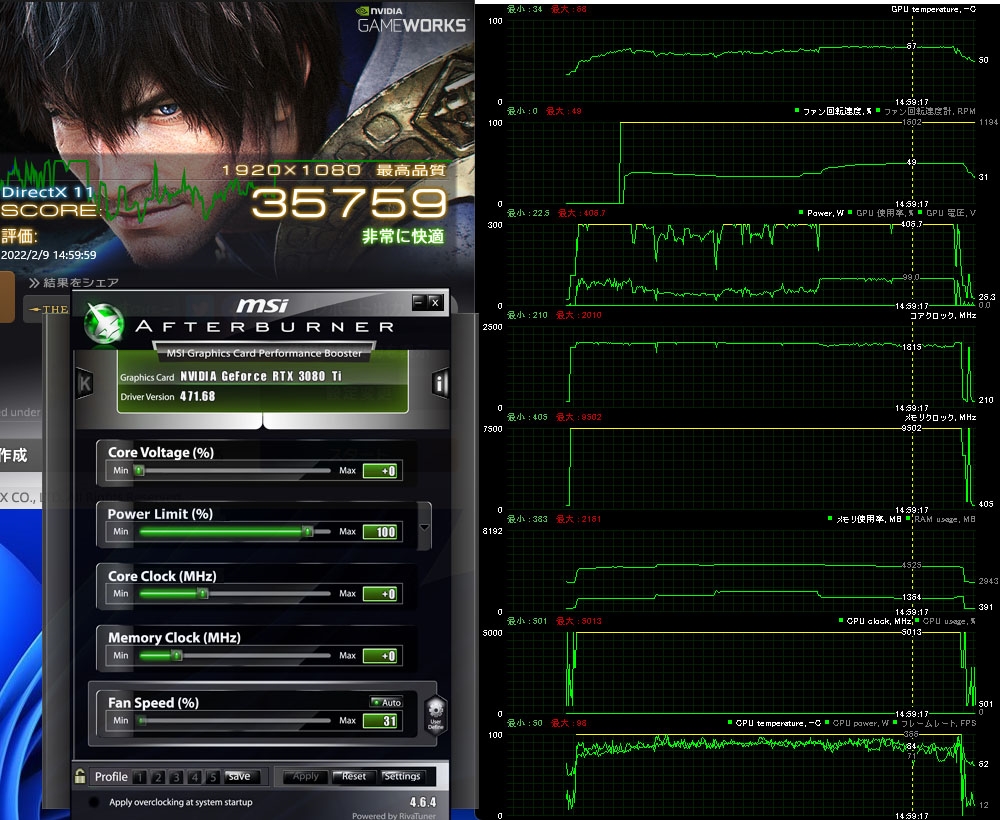Click the memory clock graph in monitor
This screenshot has height=820, width=1000.
click(x=740, y=469)
